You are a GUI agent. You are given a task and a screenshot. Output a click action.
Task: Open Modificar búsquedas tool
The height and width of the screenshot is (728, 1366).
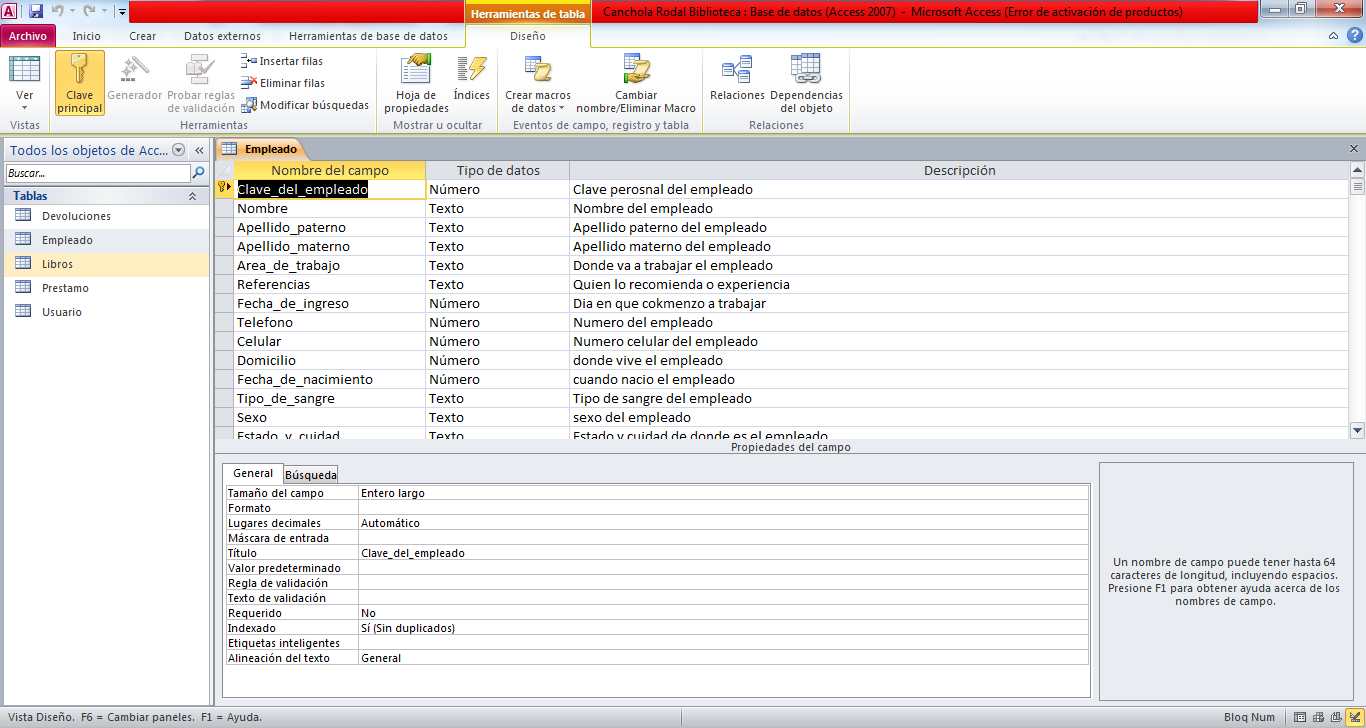click(x=306, y=105)
